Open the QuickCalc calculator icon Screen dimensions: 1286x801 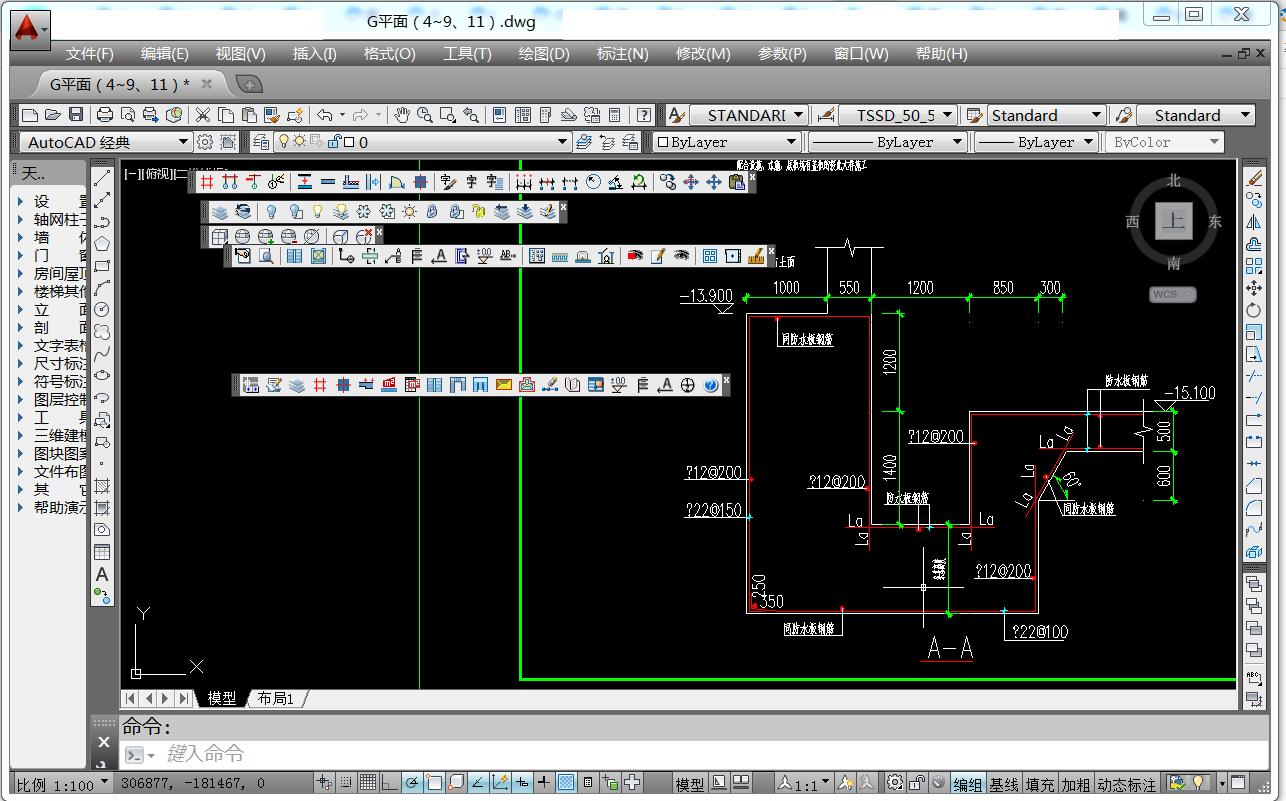(x=615, y=115)
